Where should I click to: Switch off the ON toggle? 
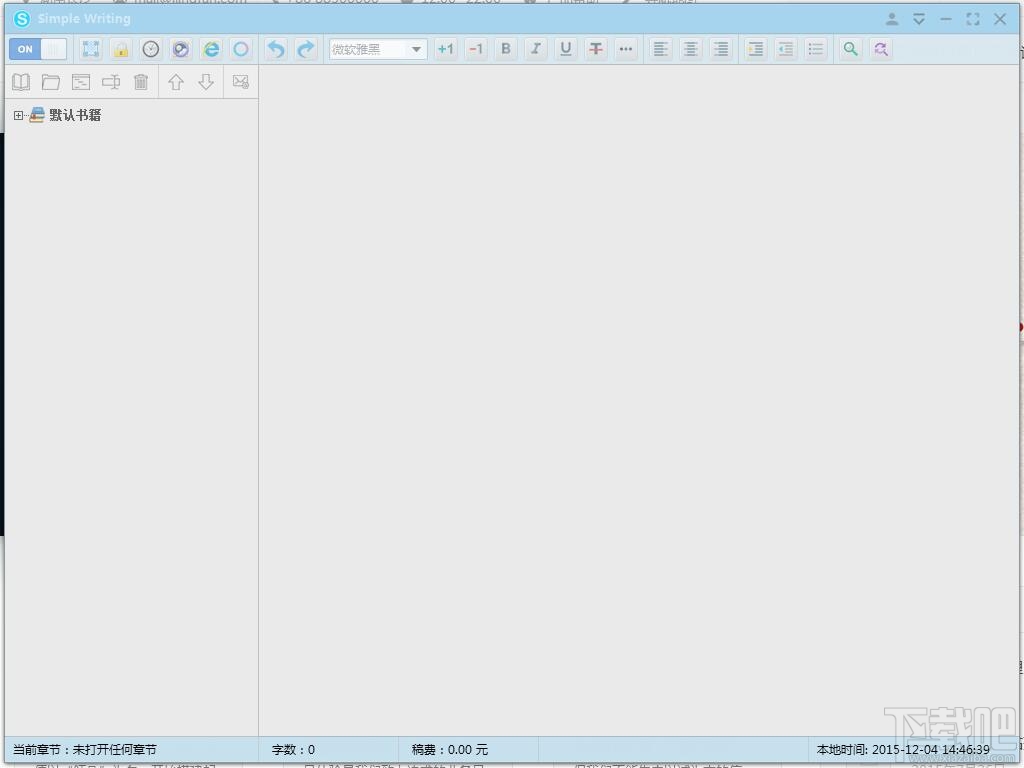tap(38, 49)
